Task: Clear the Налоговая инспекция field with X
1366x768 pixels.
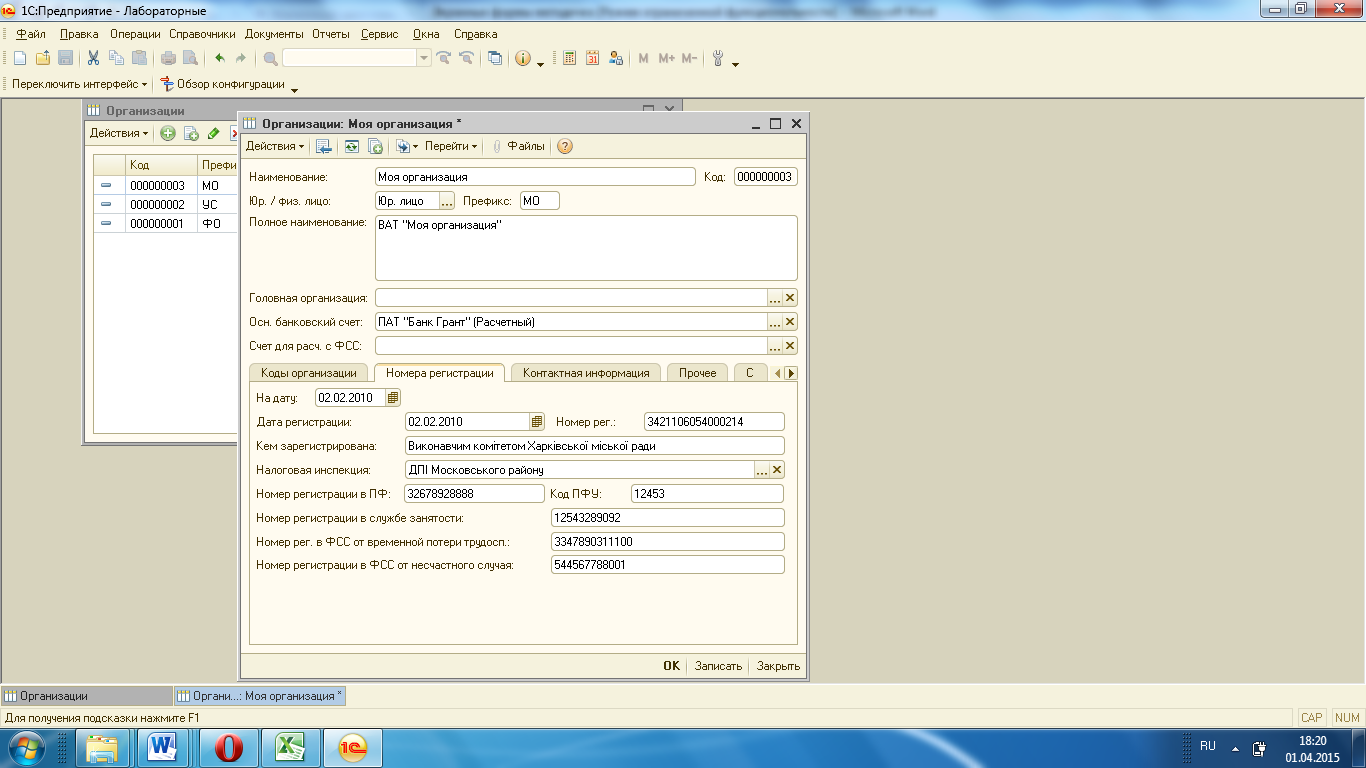Action: point(776,470)
